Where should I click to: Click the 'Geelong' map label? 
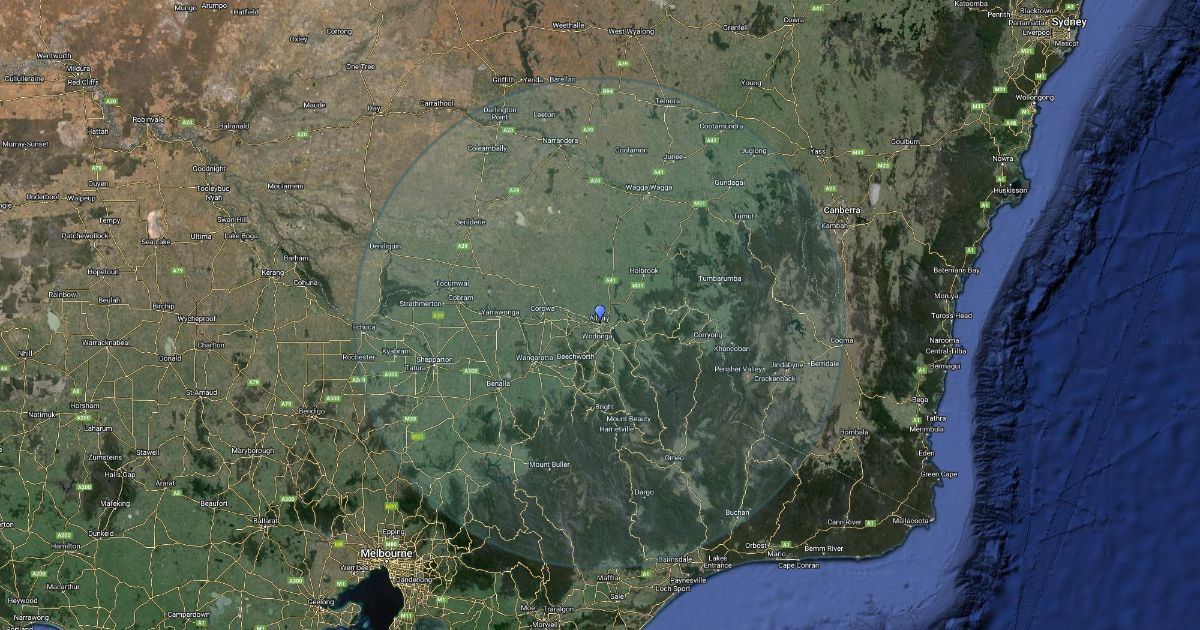point(322,601)
